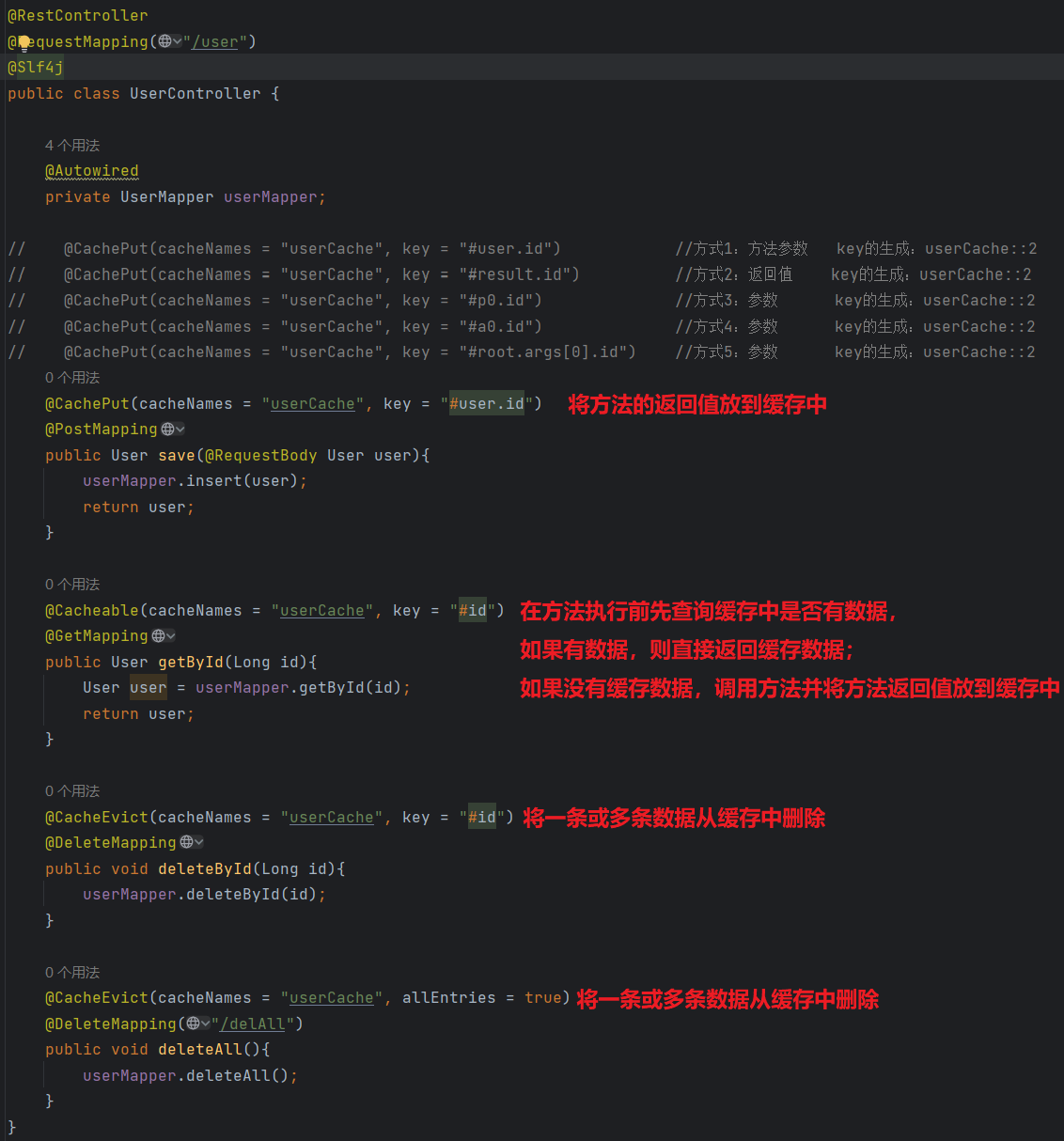Show the "4 个用法" usages above @Autowired
Image resolution: width=1064 pixels, height=1141 pixels.
coord(72,146)
